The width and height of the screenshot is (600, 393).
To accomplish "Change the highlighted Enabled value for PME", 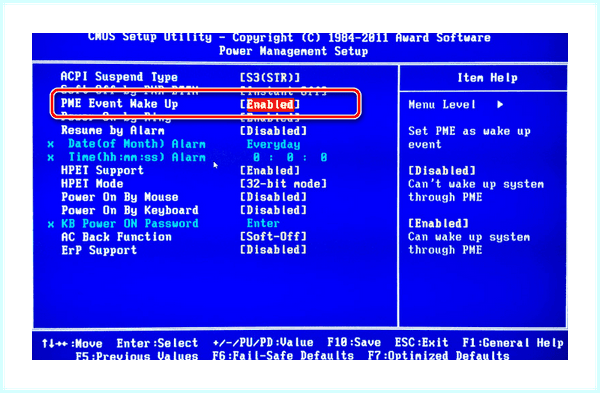I will point(270,104).
